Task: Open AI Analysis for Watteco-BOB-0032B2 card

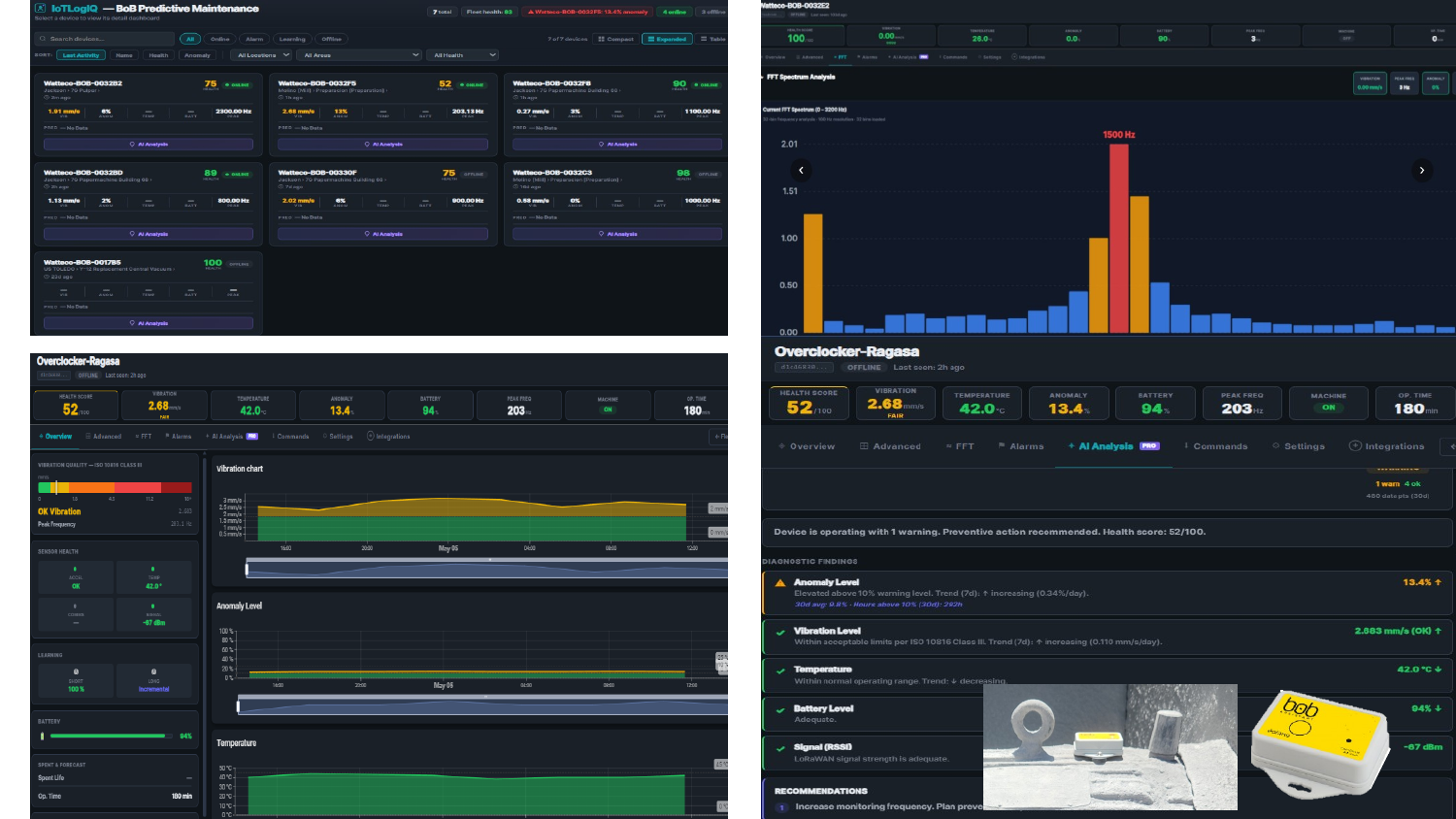Action: point(149,145)
